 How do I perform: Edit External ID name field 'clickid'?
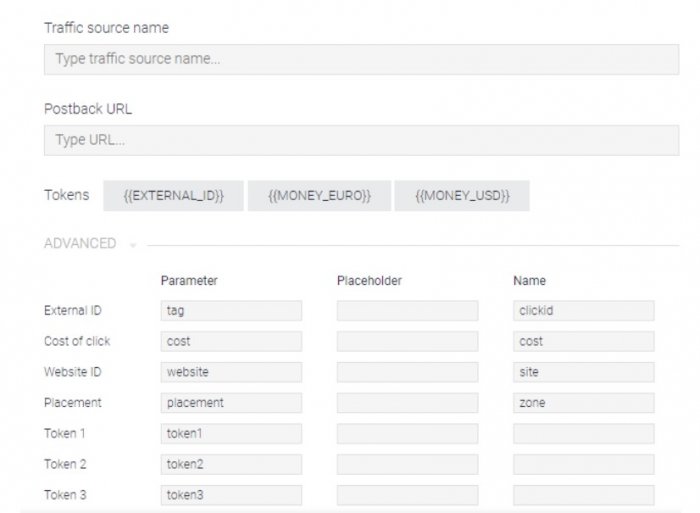583,311
